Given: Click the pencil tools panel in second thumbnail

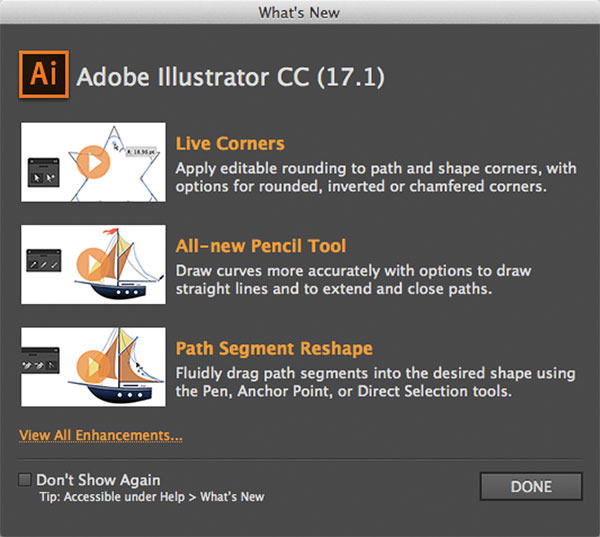Looking at the screenshot, I should tap(41, 264).
